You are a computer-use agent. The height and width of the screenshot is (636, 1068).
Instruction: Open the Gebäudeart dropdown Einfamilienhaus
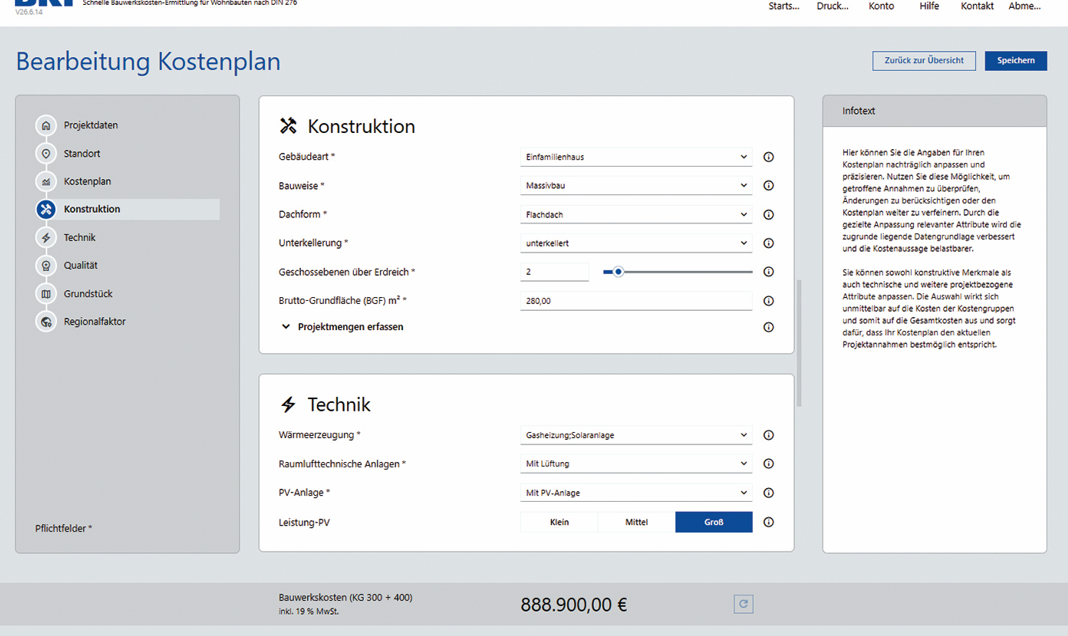[636, 157]
